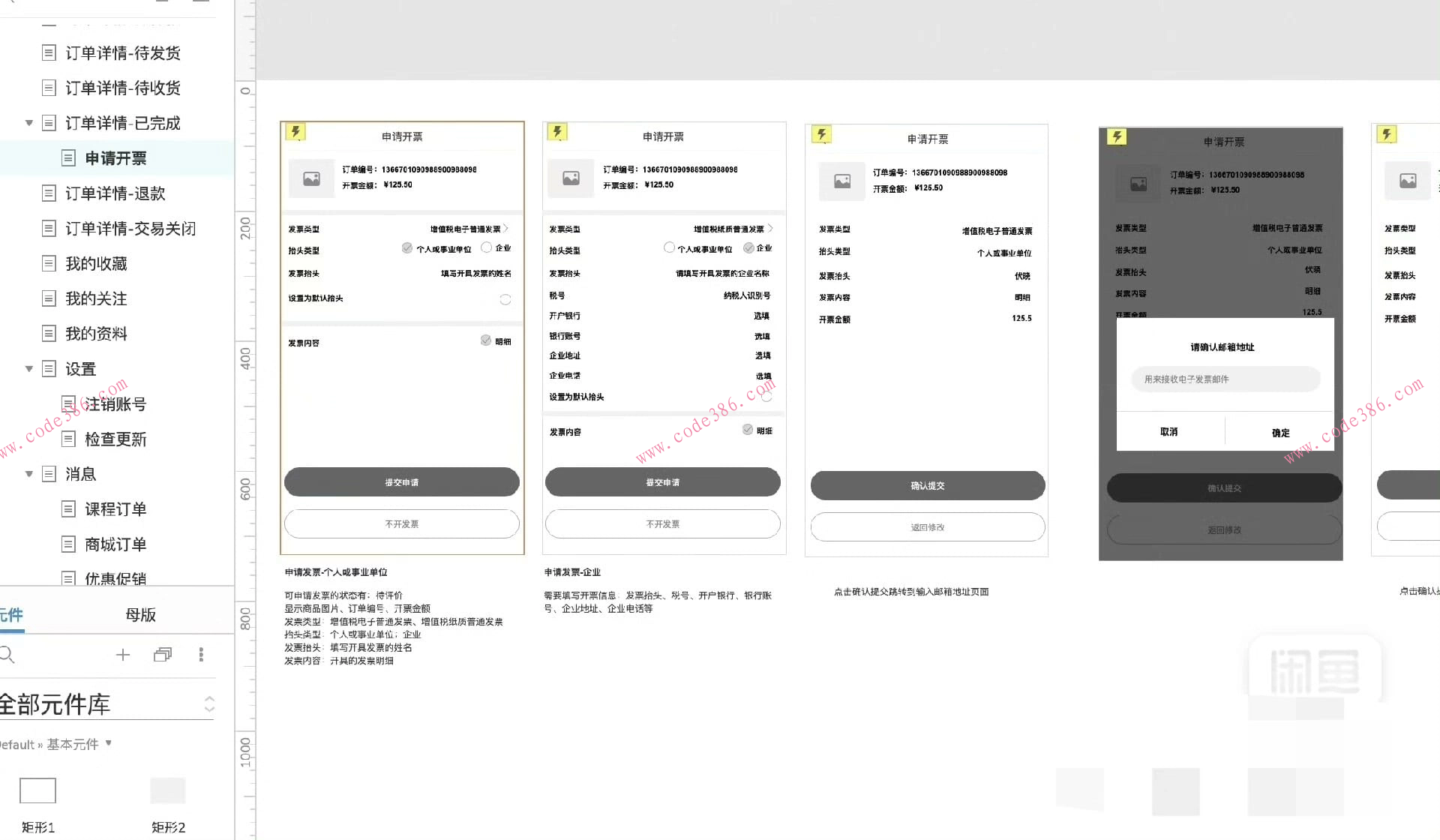Select 个人或事业单位 radio in second mockup

[669, 247]
